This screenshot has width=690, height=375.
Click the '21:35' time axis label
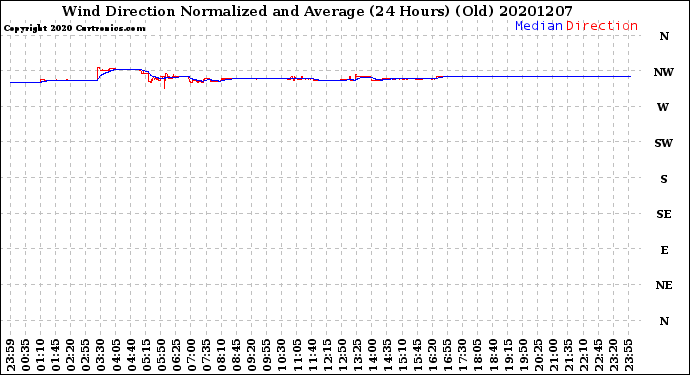click(569, 355)
